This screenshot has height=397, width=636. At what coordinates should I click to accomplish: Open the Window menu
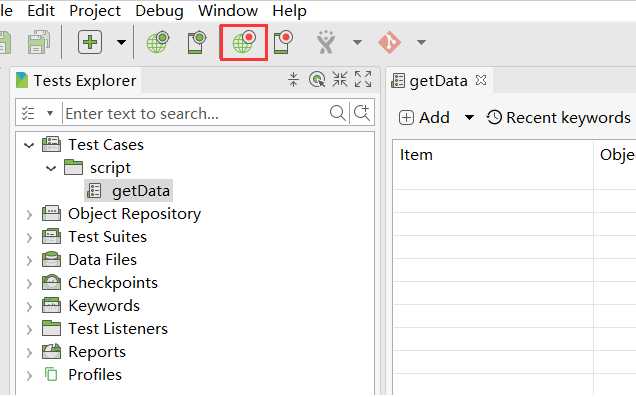[228, 11]
